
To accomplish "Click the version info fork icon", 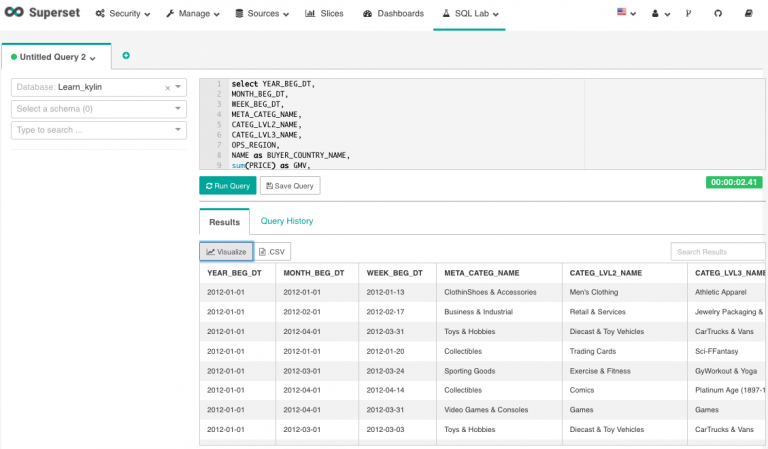I will tap(687, 14).
